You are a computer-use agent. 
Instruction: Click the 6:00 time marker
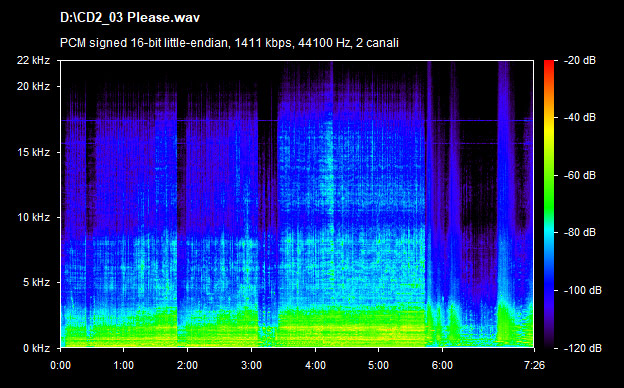coord(442,365)
